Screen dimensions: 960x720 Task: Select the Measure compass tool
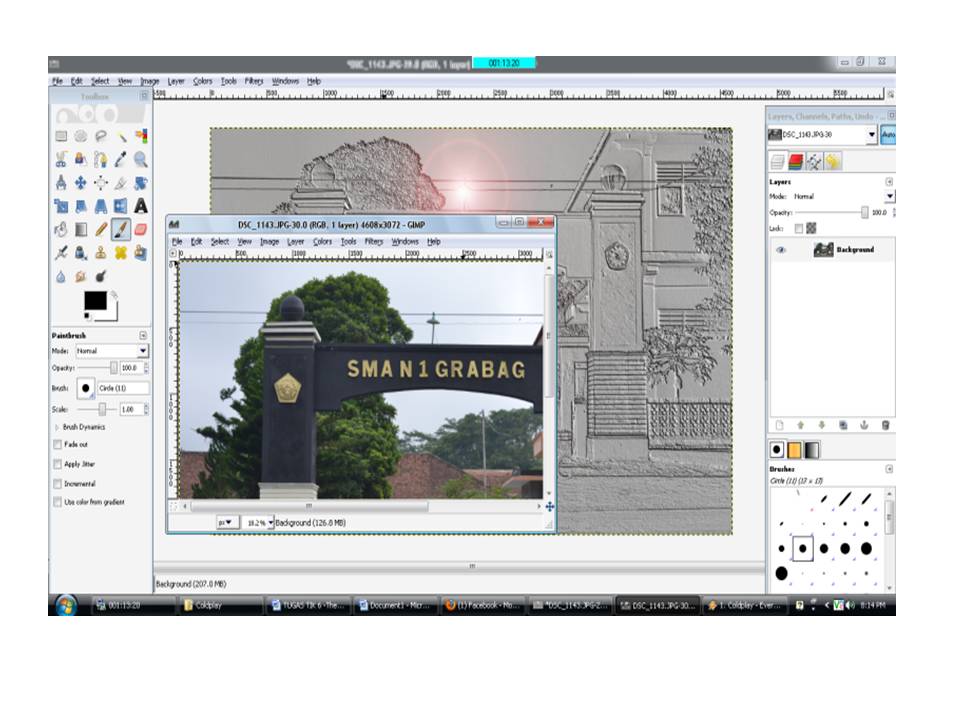click(61, 182)
